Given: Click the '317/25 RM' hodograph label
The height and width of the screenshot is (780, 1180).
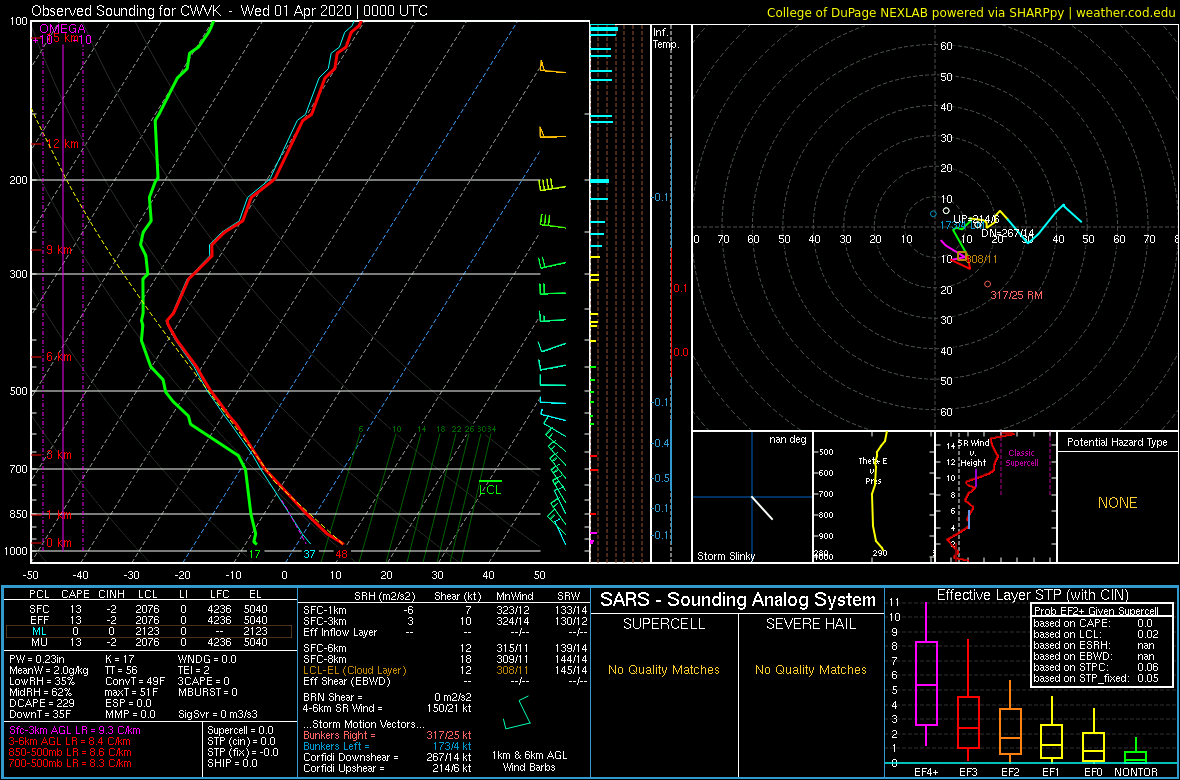Looking at the screenshot, I should click(1017, 295).
